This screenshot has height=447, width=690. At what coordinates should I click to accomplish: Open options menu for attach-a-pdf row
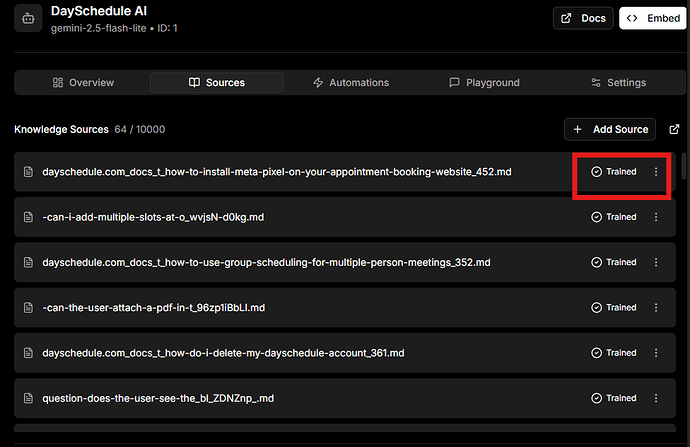656,308
